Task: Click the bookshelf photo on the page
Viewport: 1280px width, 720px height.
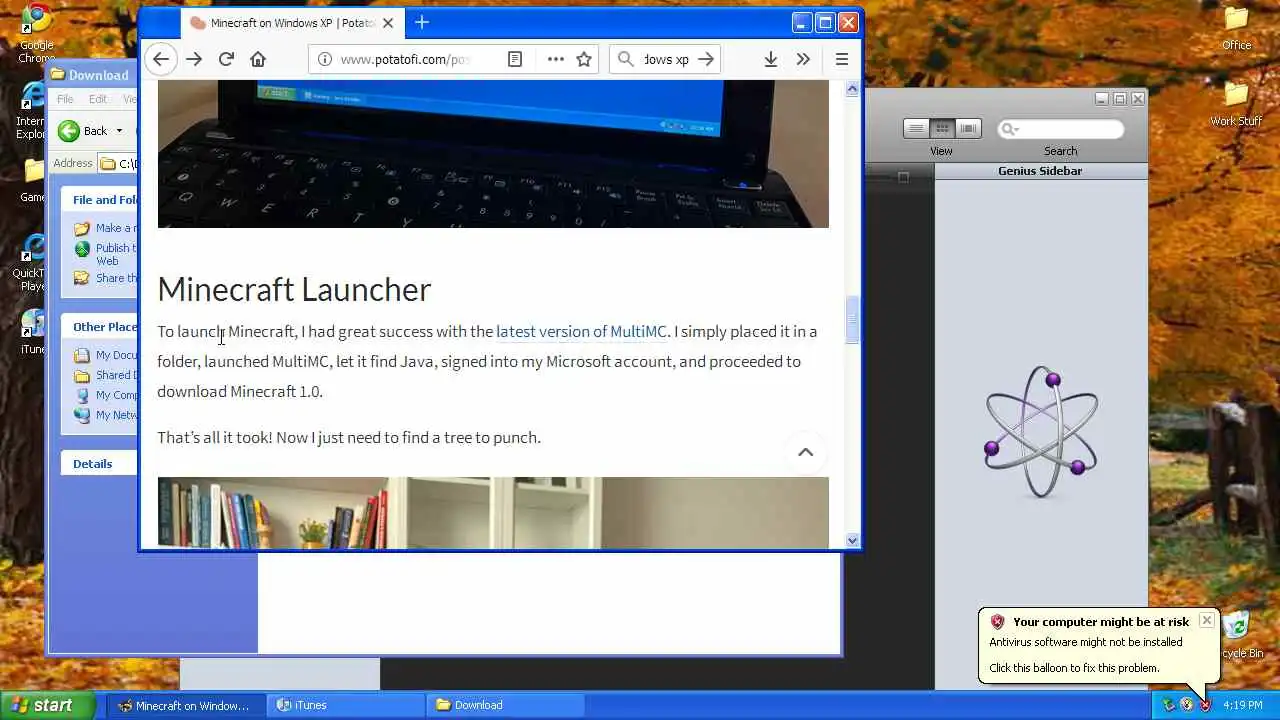Action: coord(493,513)
